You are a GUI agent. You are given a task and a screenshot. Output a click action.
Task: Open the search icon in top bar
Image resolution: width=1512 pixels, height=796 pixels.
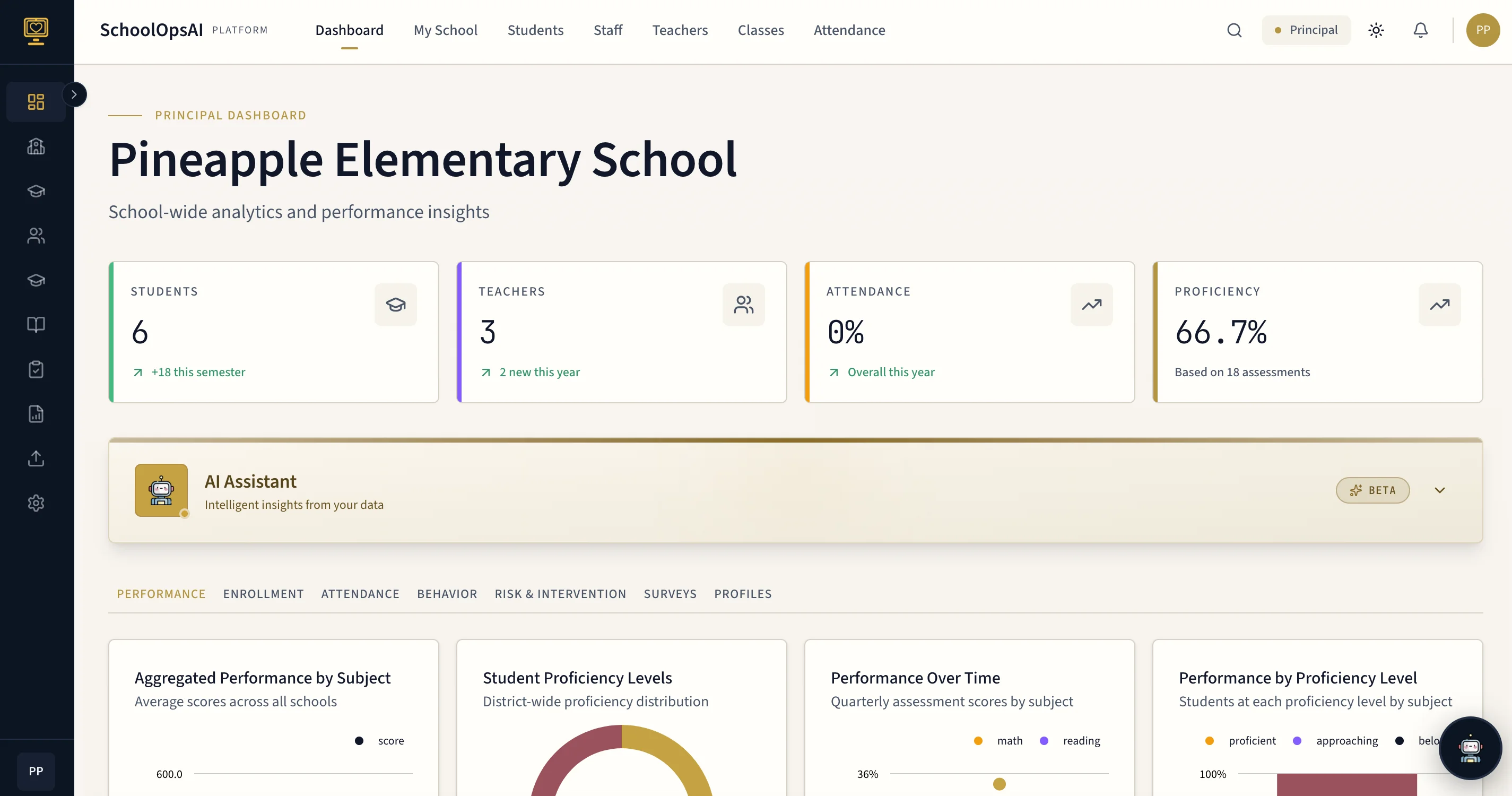click(1235, 30)
